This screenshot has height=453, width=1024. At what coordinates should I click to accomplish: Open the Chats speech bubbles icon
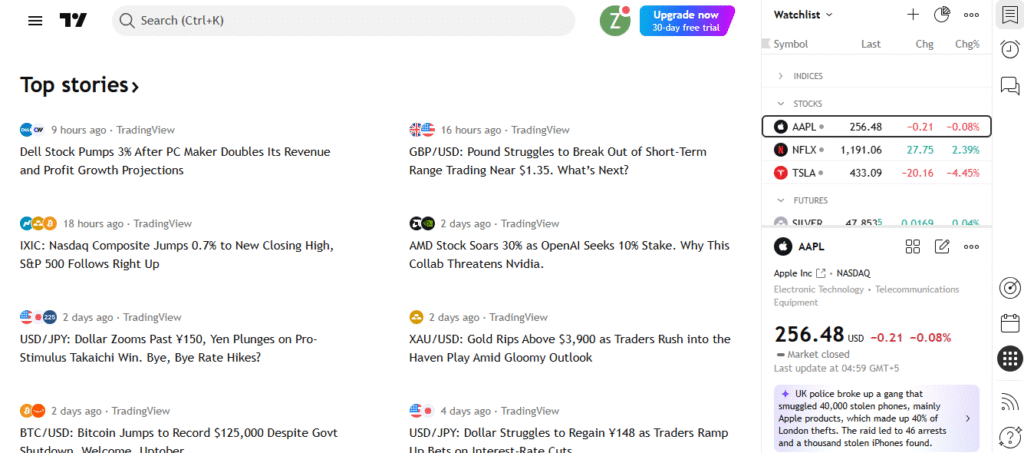click(x=1010, y=86)
